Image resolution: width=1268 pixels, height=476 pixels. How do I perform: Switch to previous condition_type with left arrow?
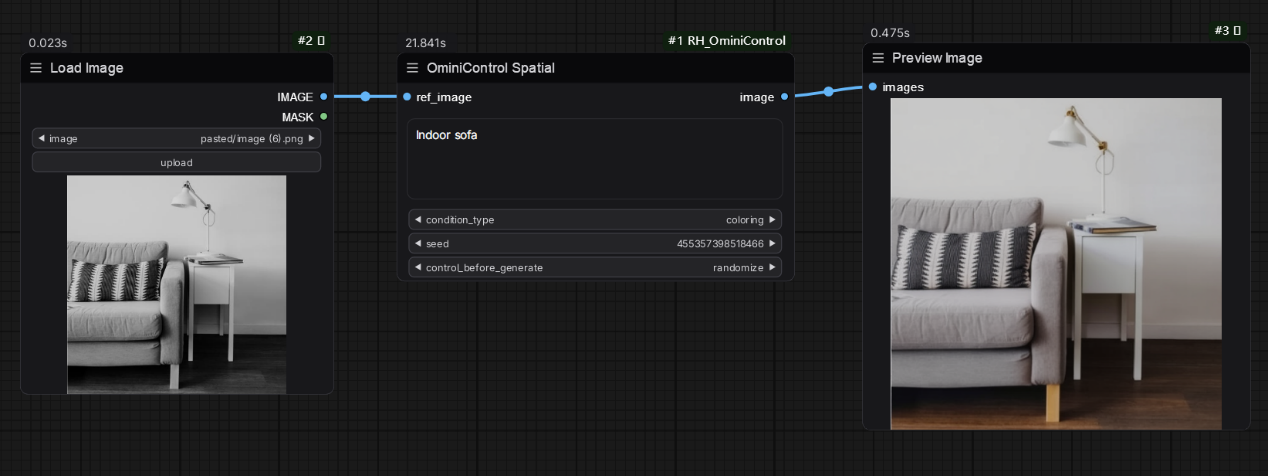[417, 220]
